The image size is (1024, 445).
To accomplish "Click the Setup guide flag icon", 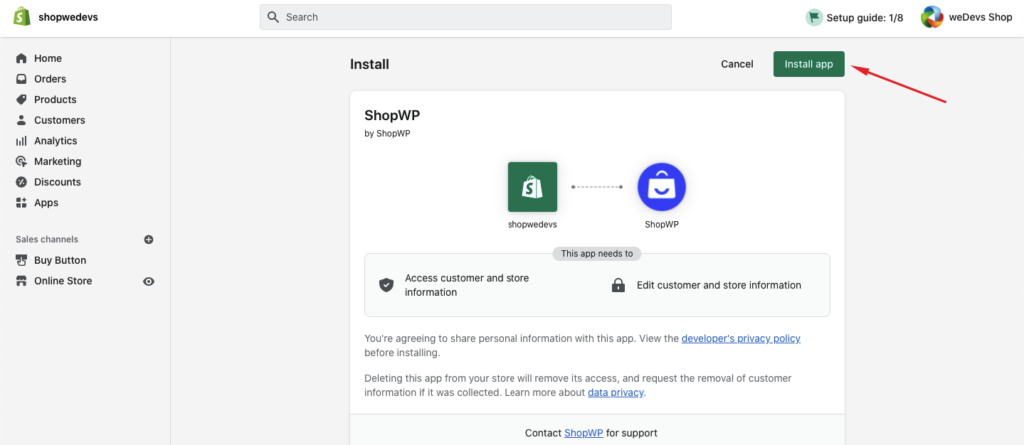I will coord(814,18).
